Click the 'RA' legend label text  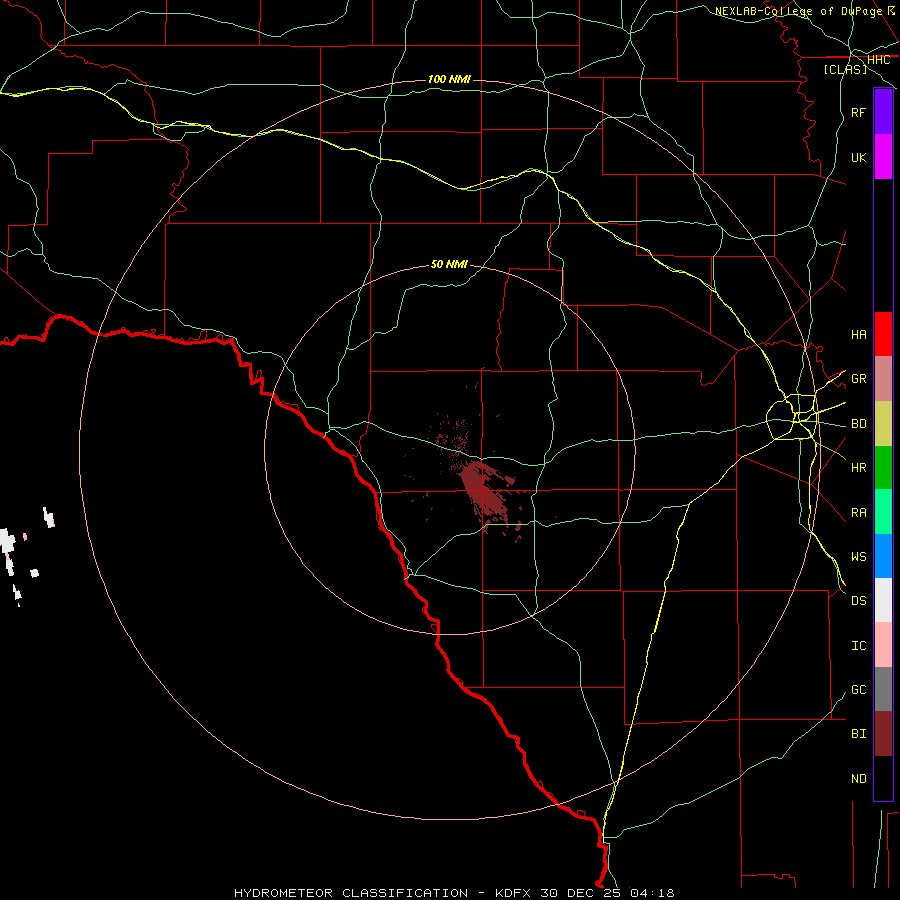click(858, 513)
